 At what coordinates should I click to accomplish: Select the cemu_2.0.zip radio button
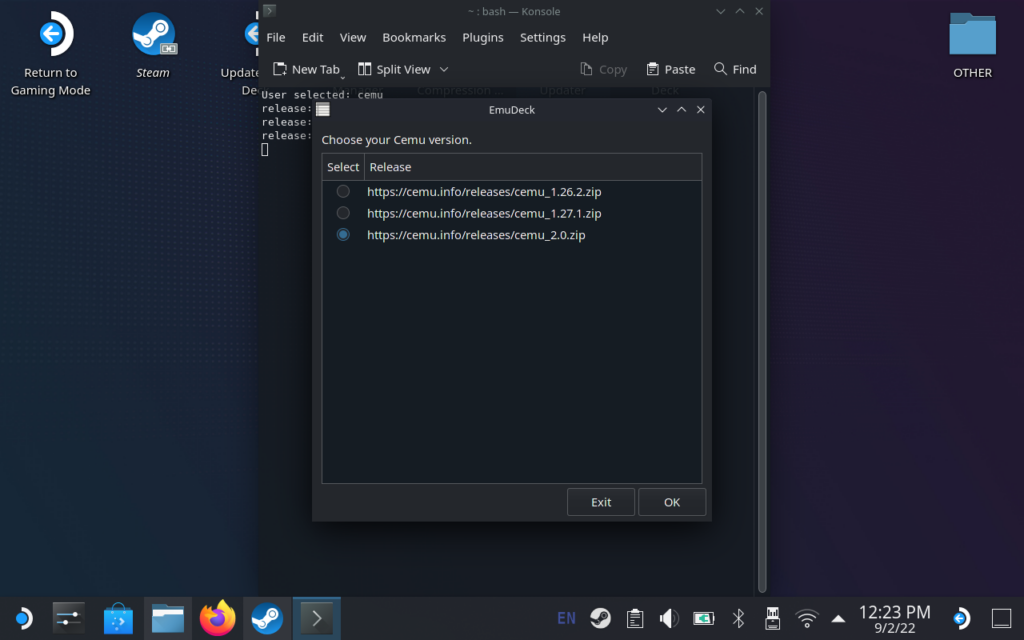(x=343, y=234)
